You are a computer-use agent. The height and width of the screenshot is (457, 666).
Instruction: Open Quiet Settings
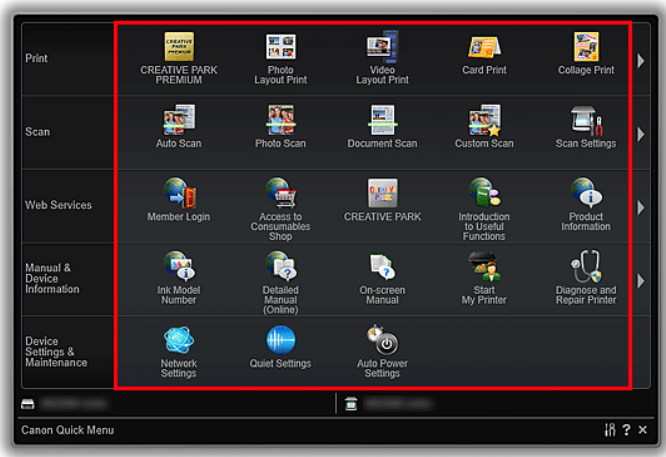[x=280, y=341]
